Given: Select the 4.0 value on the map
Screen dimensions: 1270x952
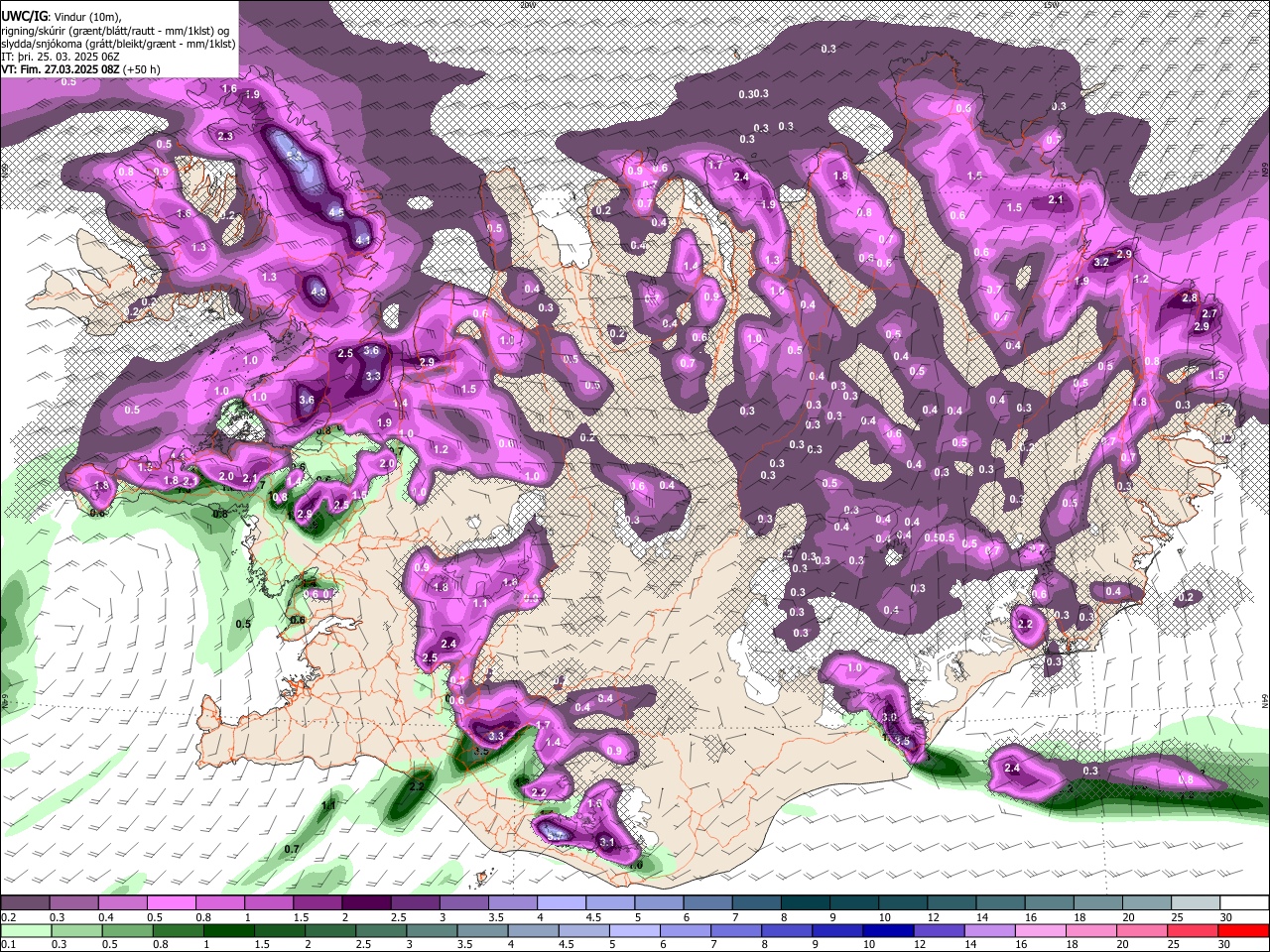Looking at the screenshot, I should click(x=318, y=293).
